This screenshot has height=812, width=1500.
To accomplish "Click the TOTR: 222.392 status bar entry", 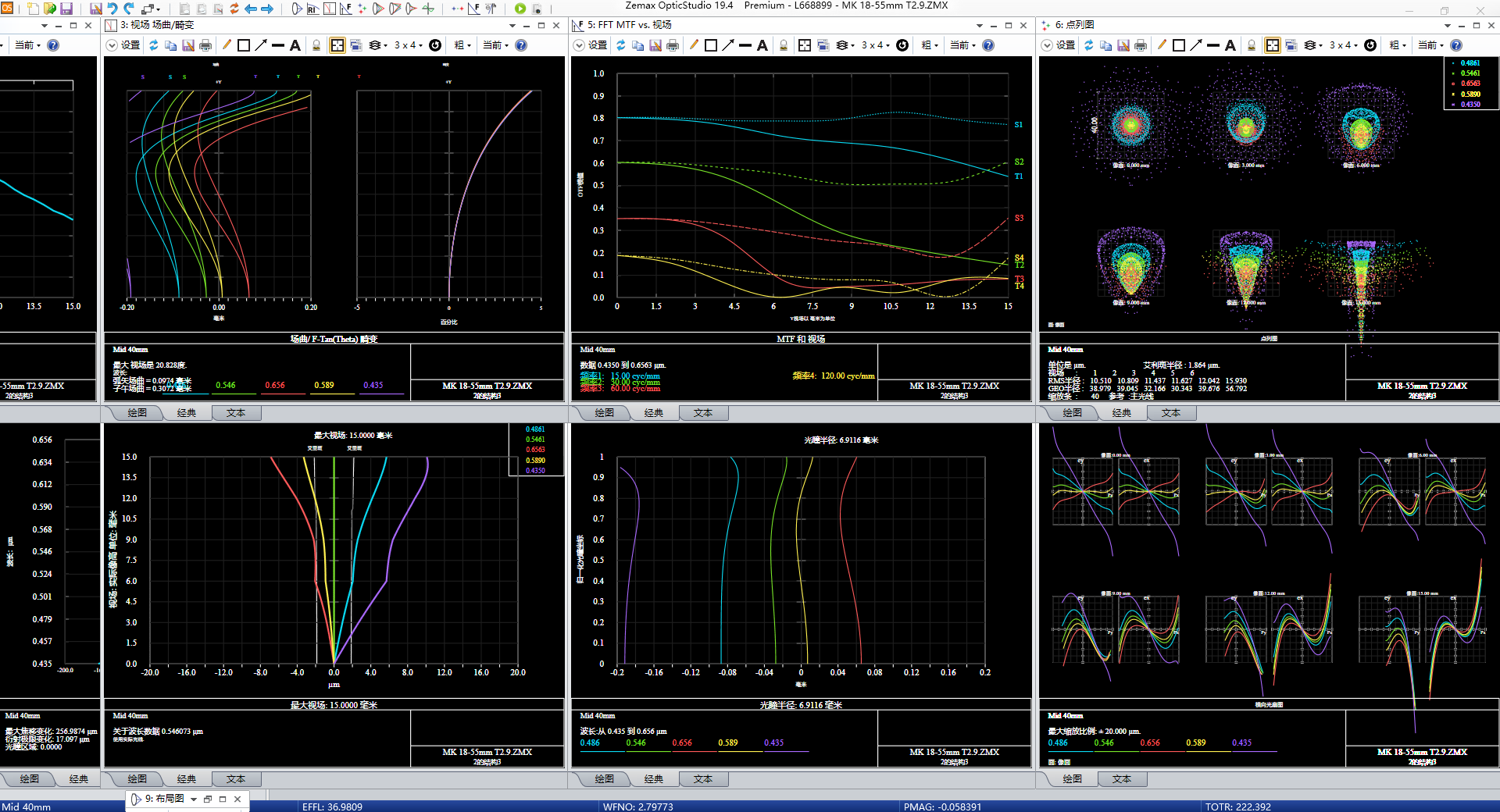I will (1237, 807).
